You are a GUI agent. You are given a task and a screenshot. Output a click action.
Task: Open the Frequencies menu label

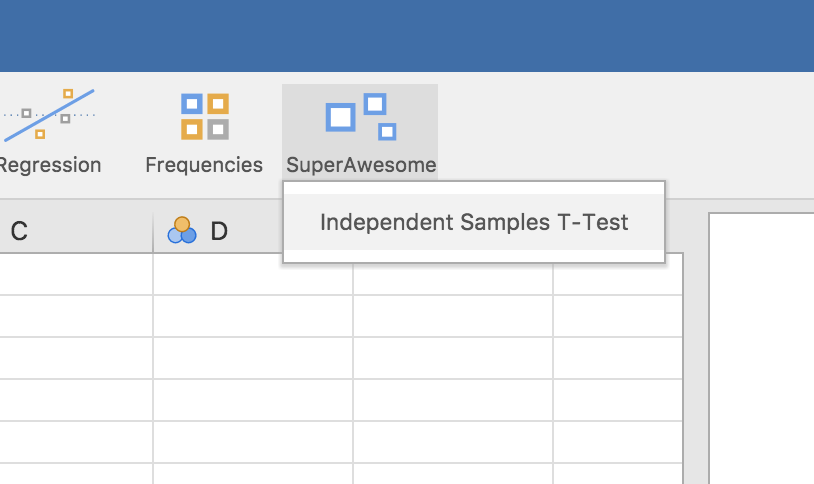204,165
